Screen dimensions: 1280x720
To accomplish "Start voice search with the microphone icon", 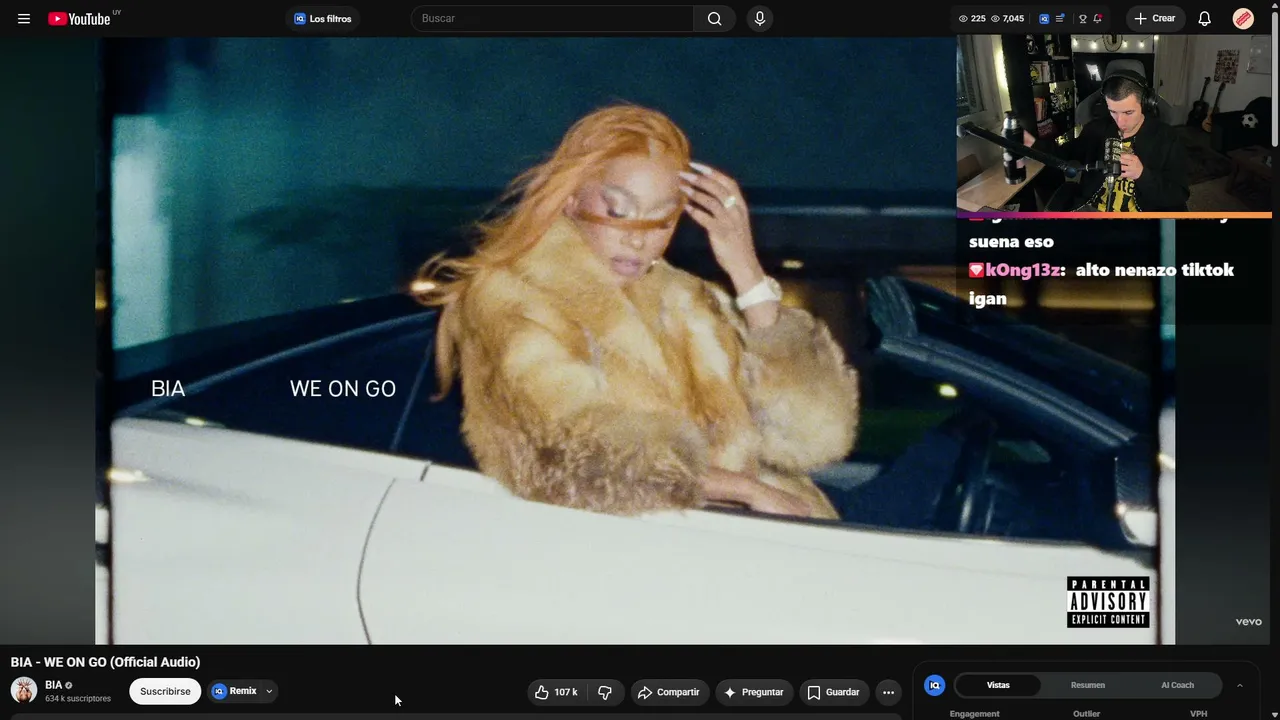I will coord(760,19).
